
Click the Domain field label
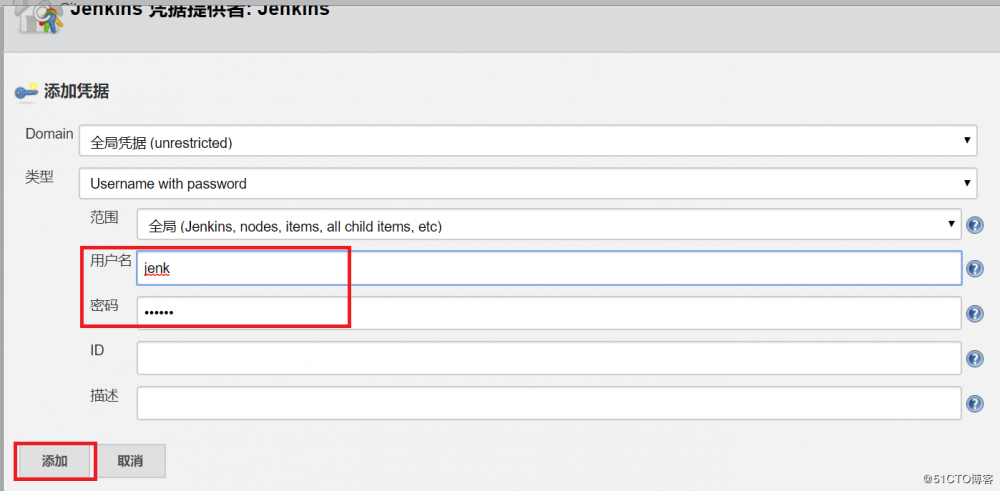[49, 134]
